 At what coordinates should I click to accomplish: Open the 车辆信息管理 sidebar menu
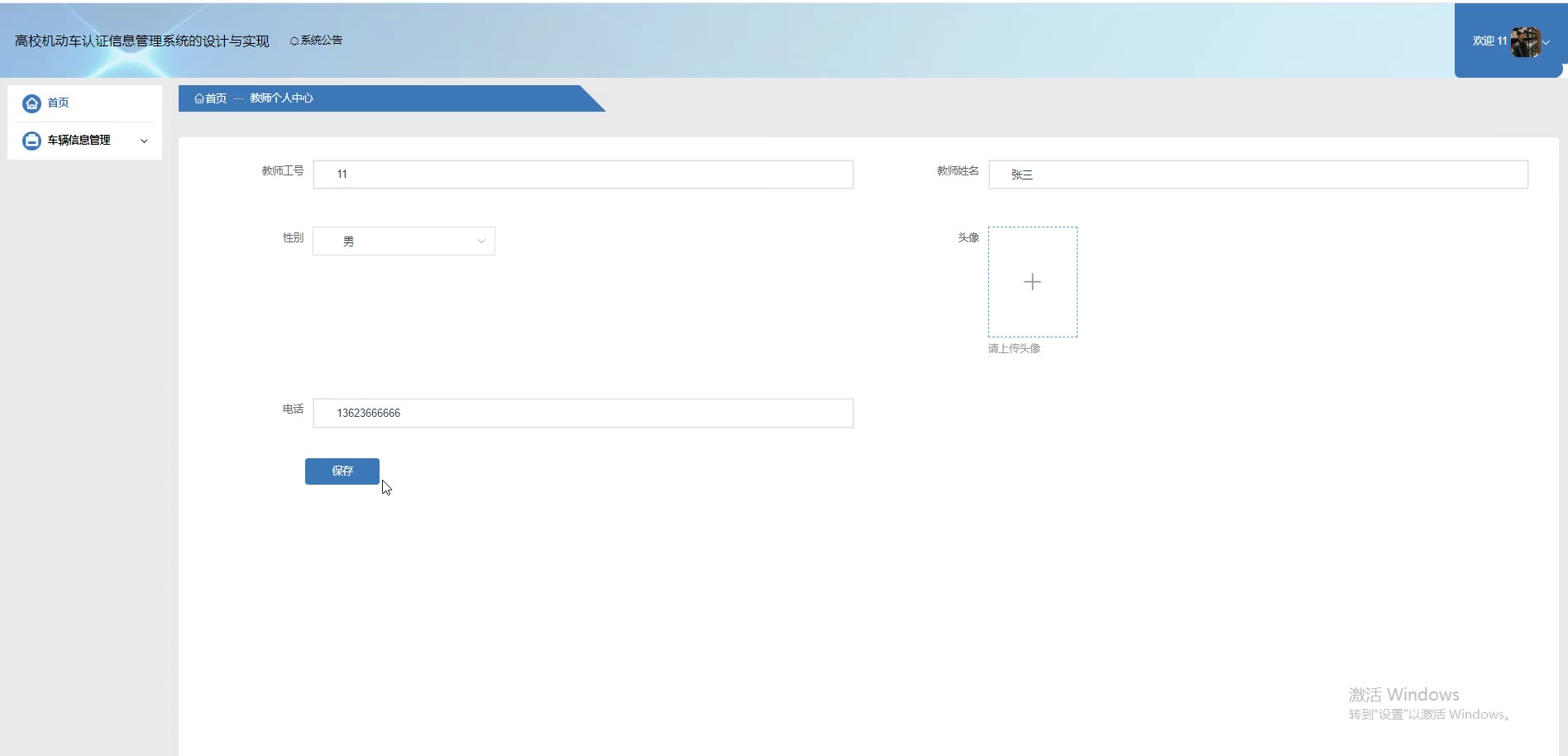[84, 141]
